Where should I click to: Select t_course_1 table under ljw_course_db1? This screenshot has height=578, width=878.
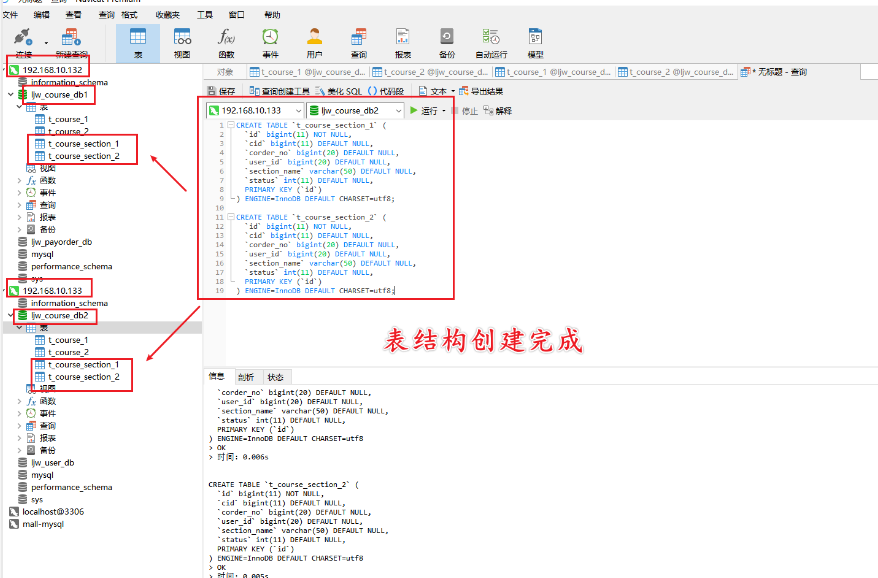click(68, 119)
